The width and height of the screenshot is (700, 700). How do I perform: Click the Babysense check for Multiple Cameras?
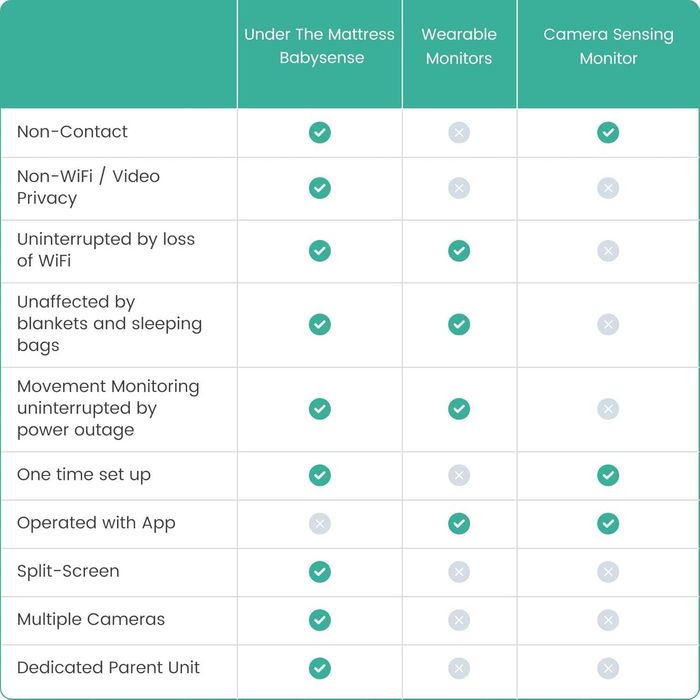click(319, 620)
